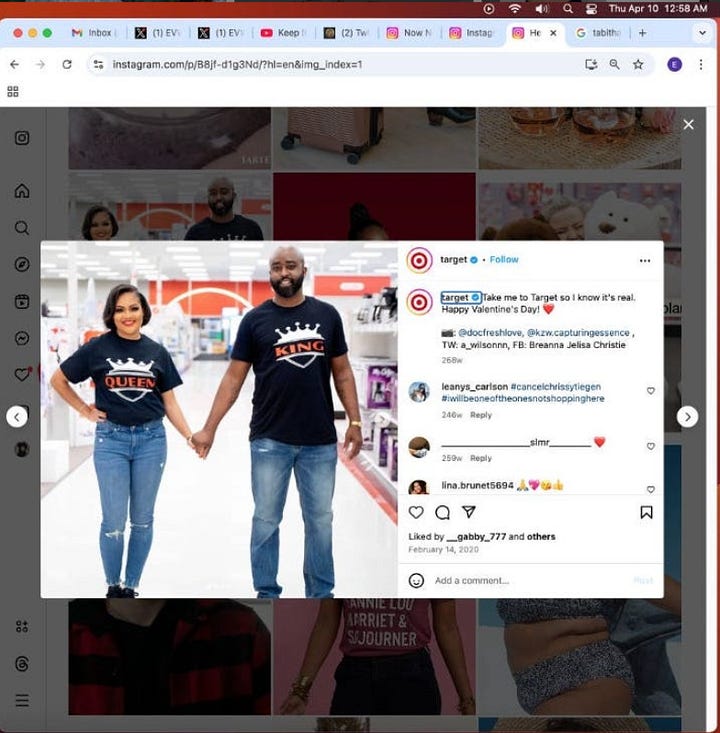720x733 pixels.
Task: Open a new browser tab
Action: [642, 33]
